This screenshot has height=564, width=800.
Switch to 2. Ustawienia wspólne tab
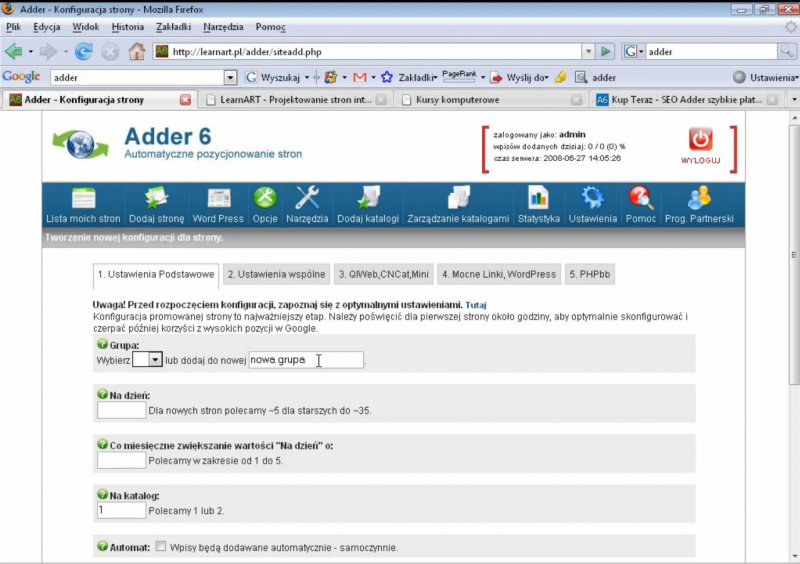(276, 274)
